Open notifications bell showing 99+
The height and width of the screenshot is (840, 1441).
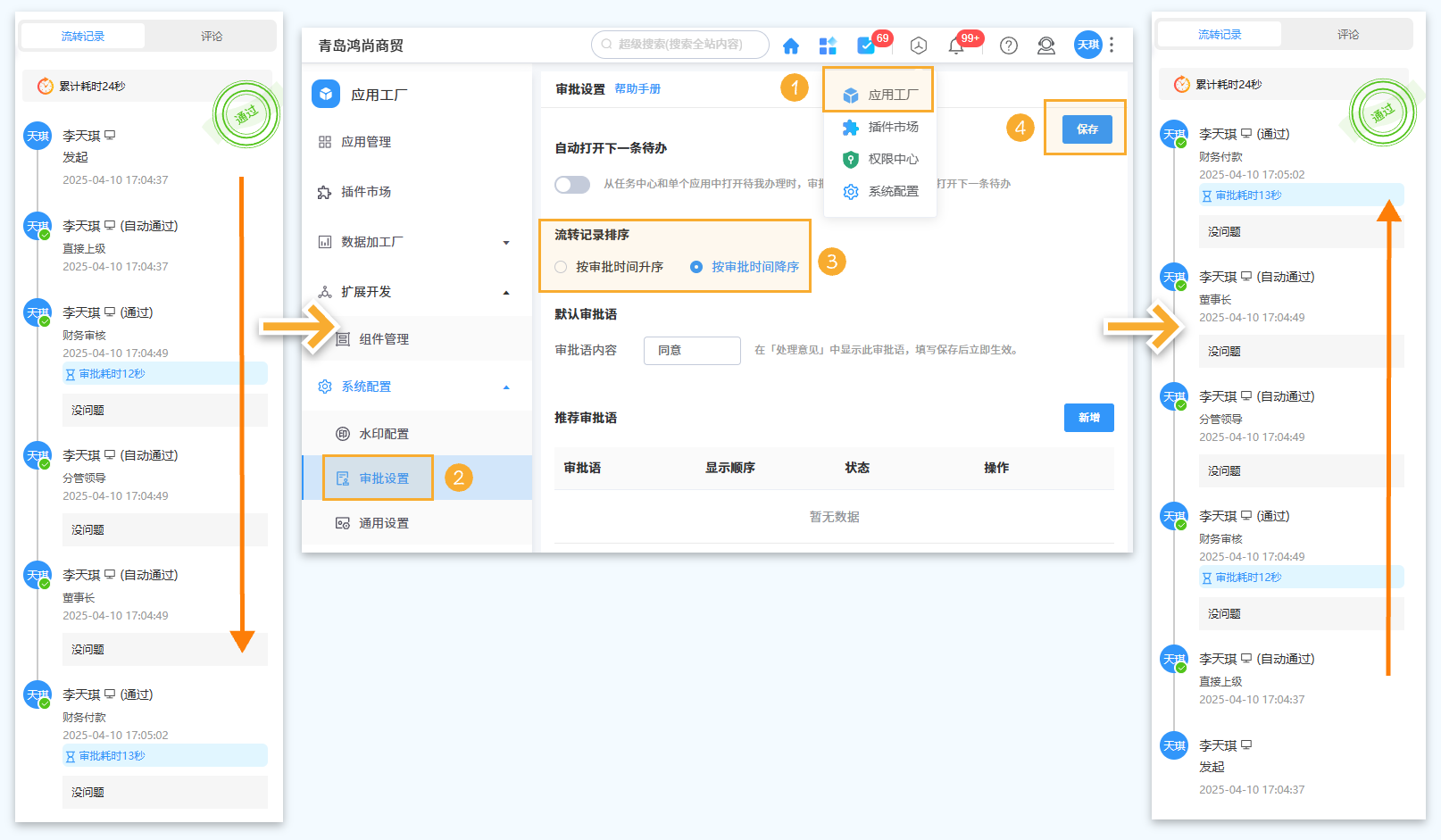tap(956, 46)
